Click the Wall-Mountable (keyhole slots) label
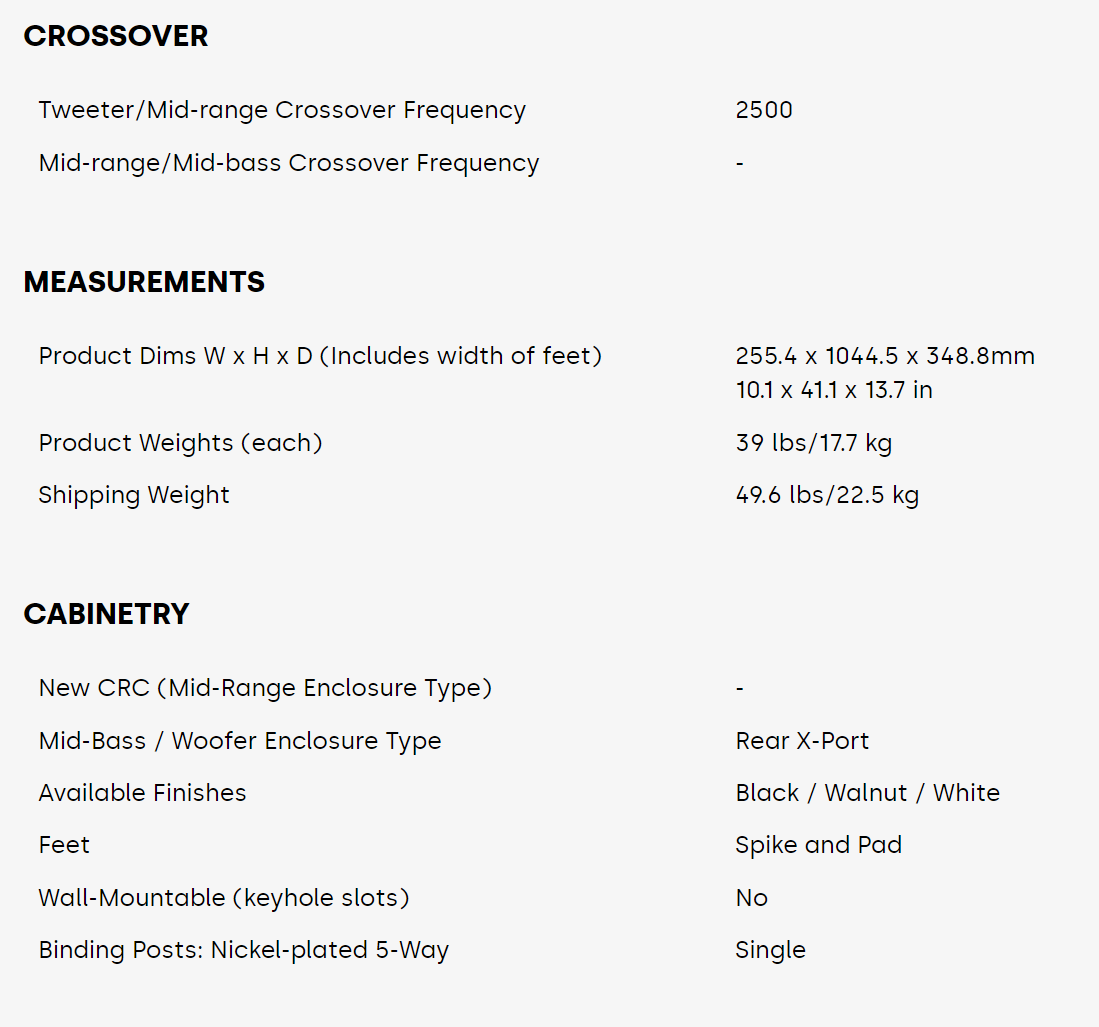The width and height of the screenshot is (1099, 1027). tap(224, 898)
